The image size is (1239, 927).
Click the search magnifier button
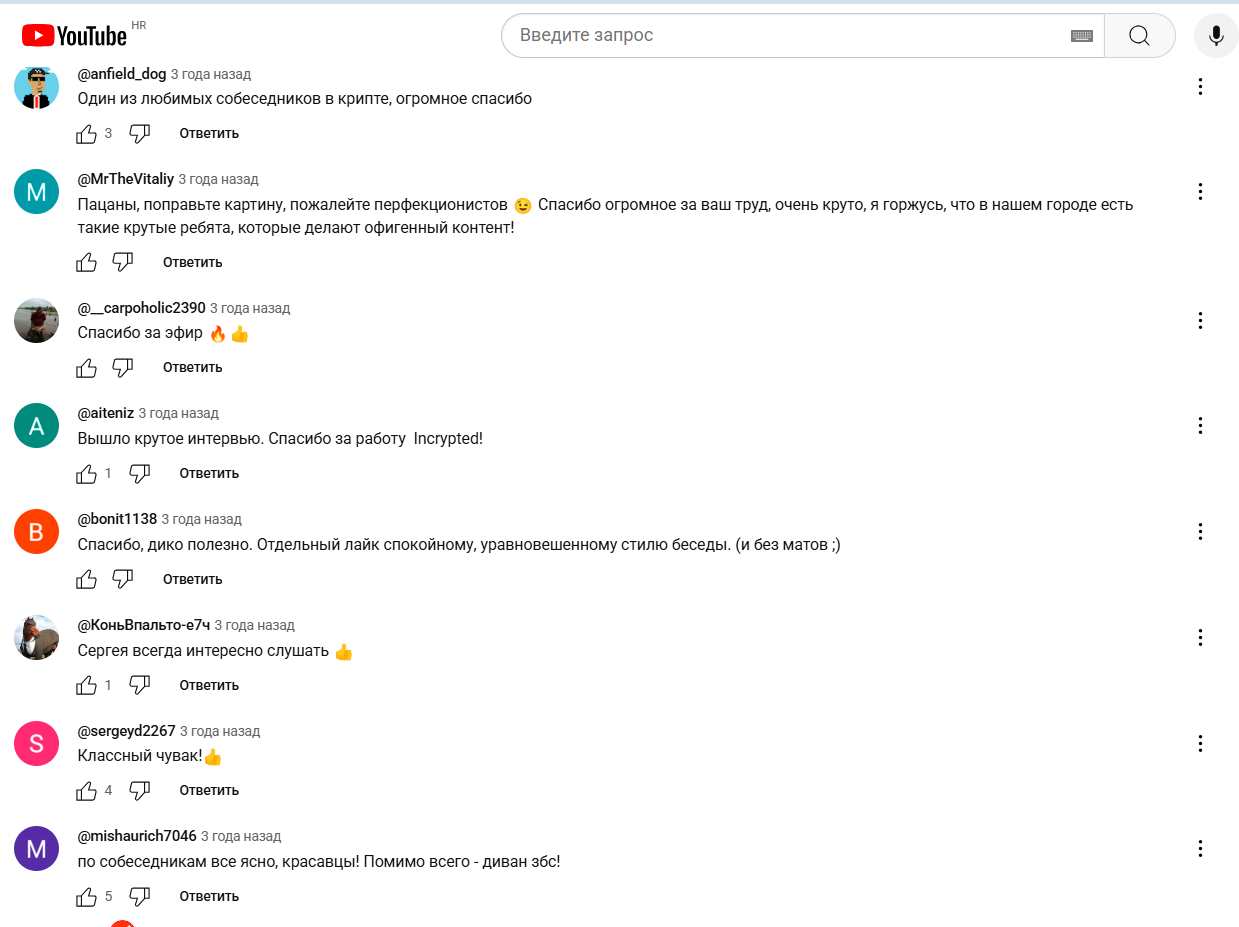(x=1139, y=36)
